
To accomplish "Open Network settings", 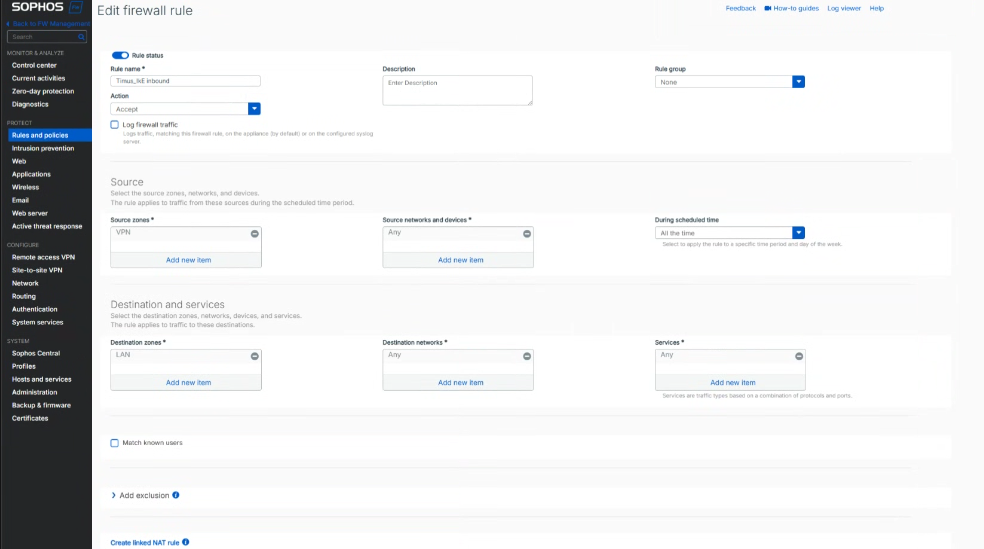I will pos(25,284).
